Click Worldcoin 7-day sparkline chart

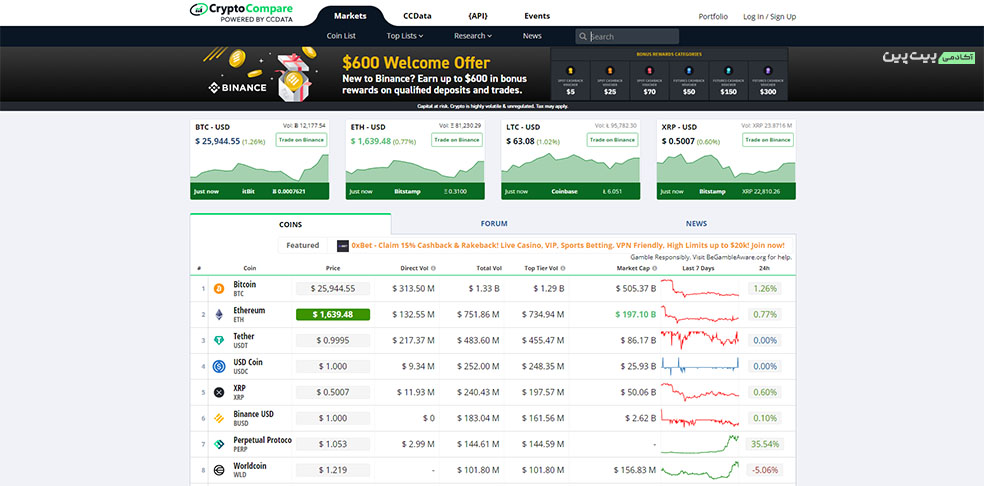(x=700, y=470)
